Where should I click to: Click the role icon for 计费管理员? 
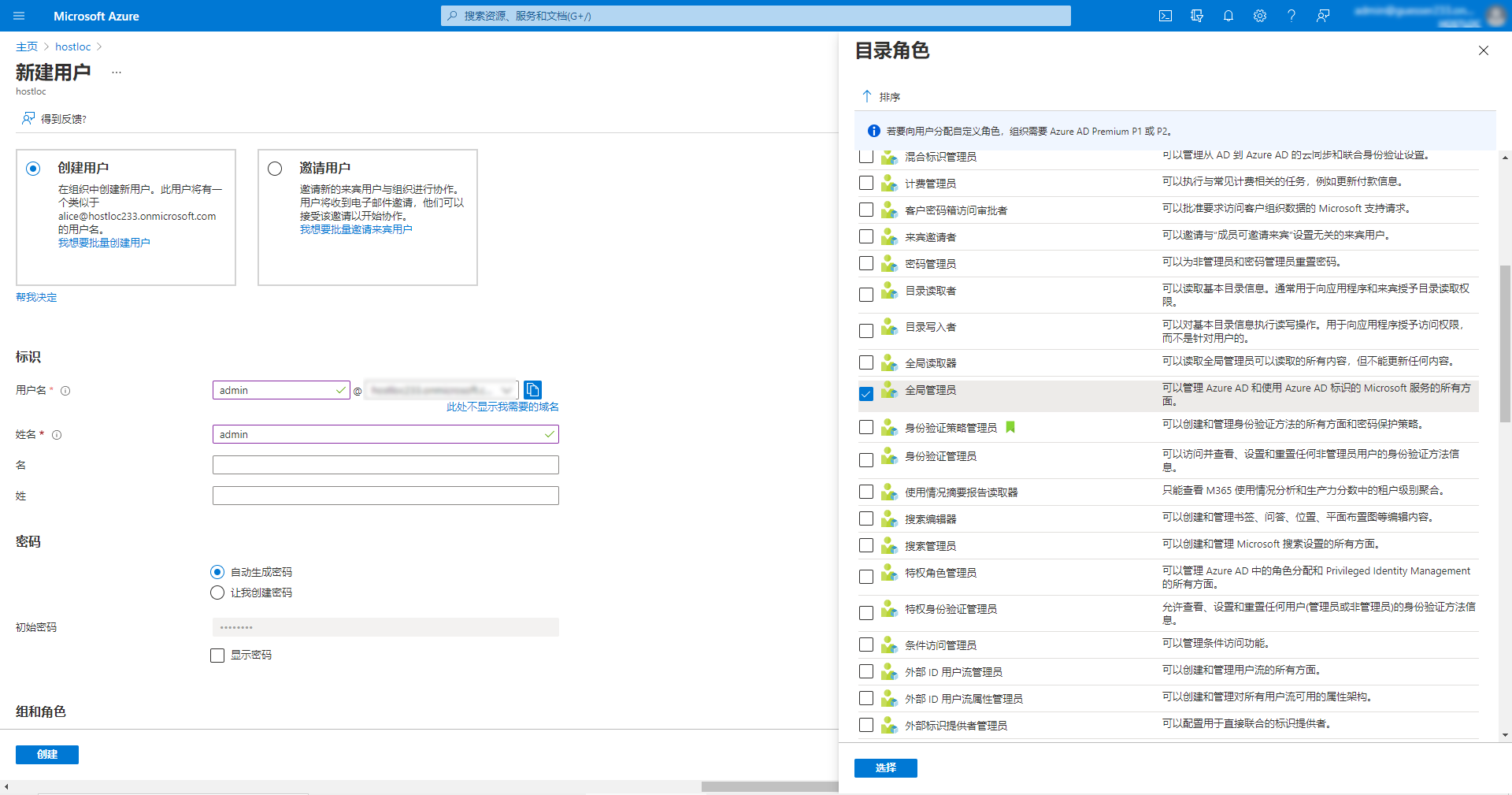(889, 184)
